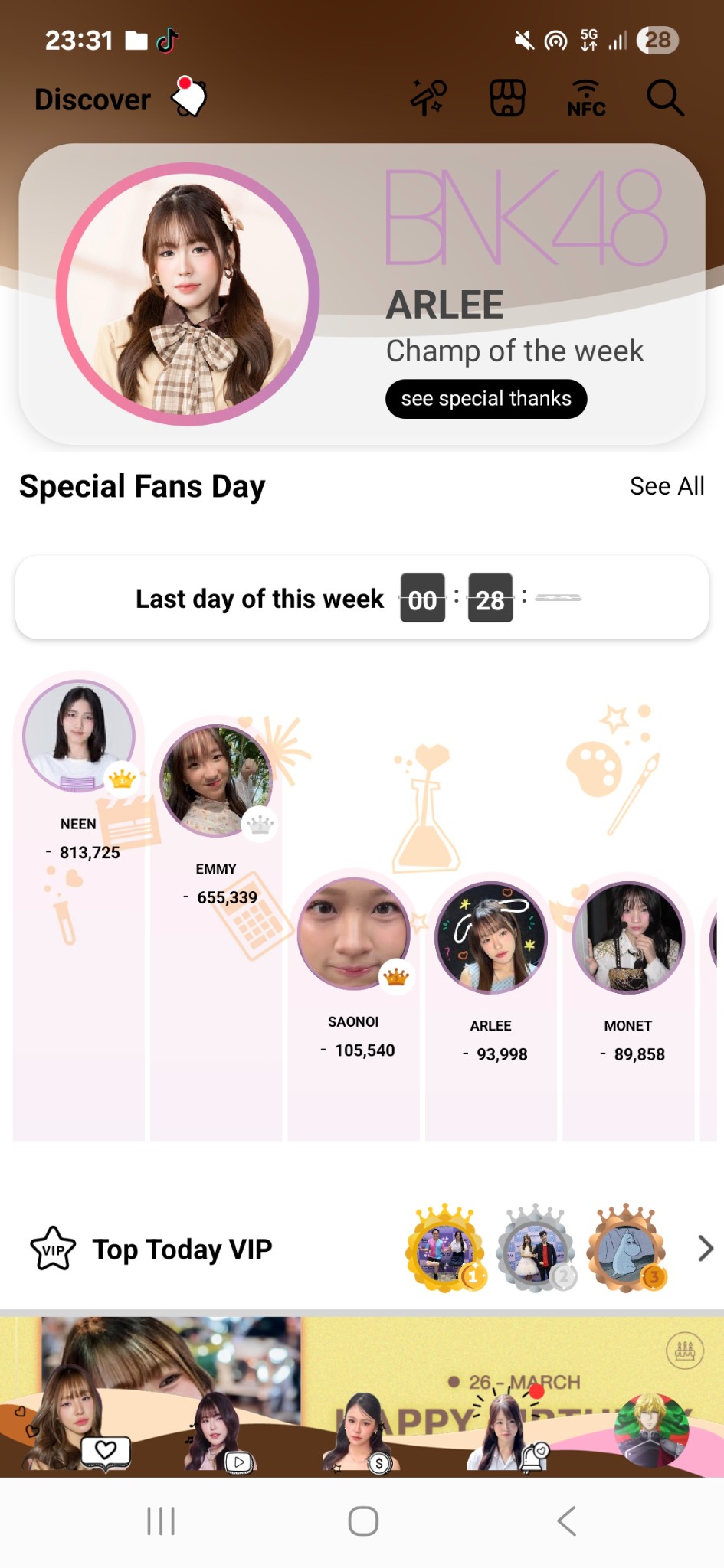724x1568 pixels.
Task: Tap the VIP star icon
Action: pos(53,1249)
